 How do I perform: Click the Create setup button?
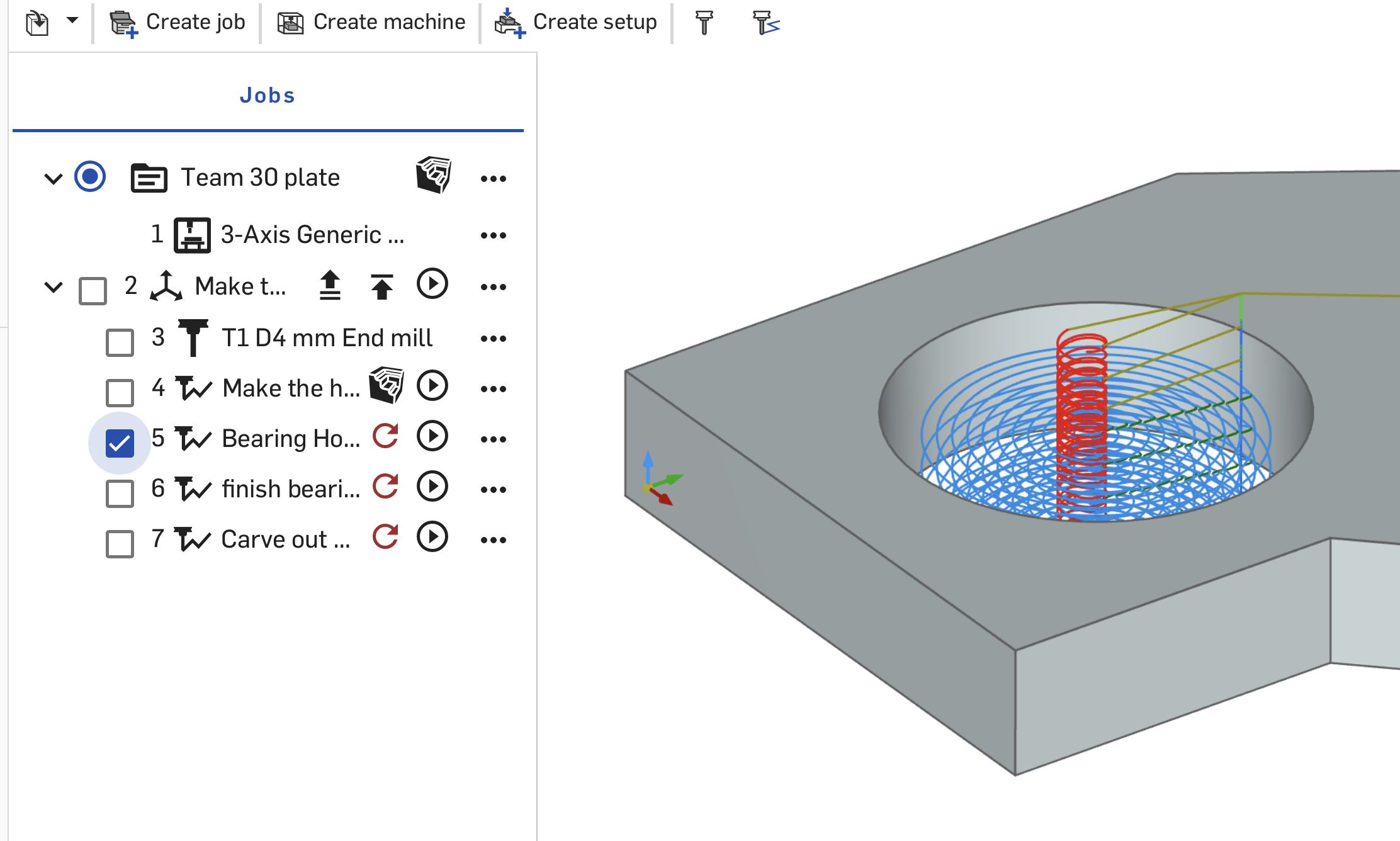coord(576,23)
